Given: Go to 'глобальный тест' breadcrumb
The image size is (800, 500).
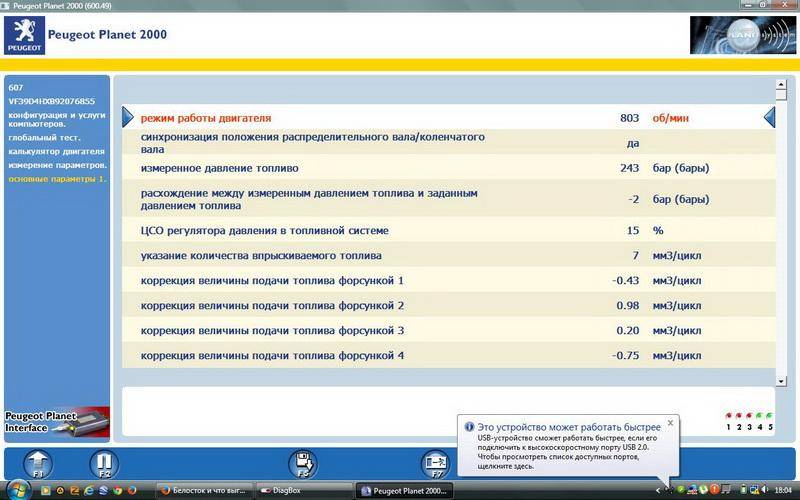Looking at the screenshot, I should click(x=44, y=138).
